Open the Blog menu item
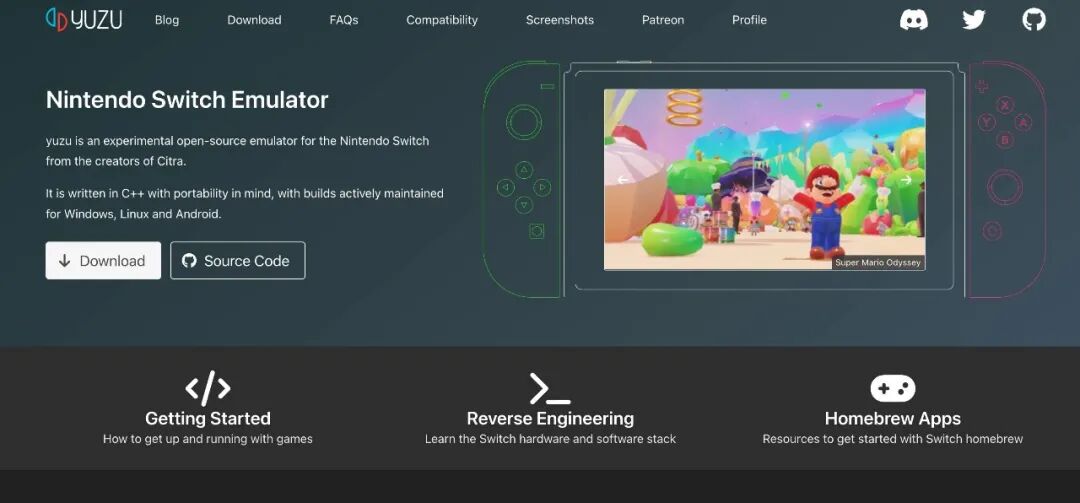The image size is (1080, 503). click(x=167, y=20)
